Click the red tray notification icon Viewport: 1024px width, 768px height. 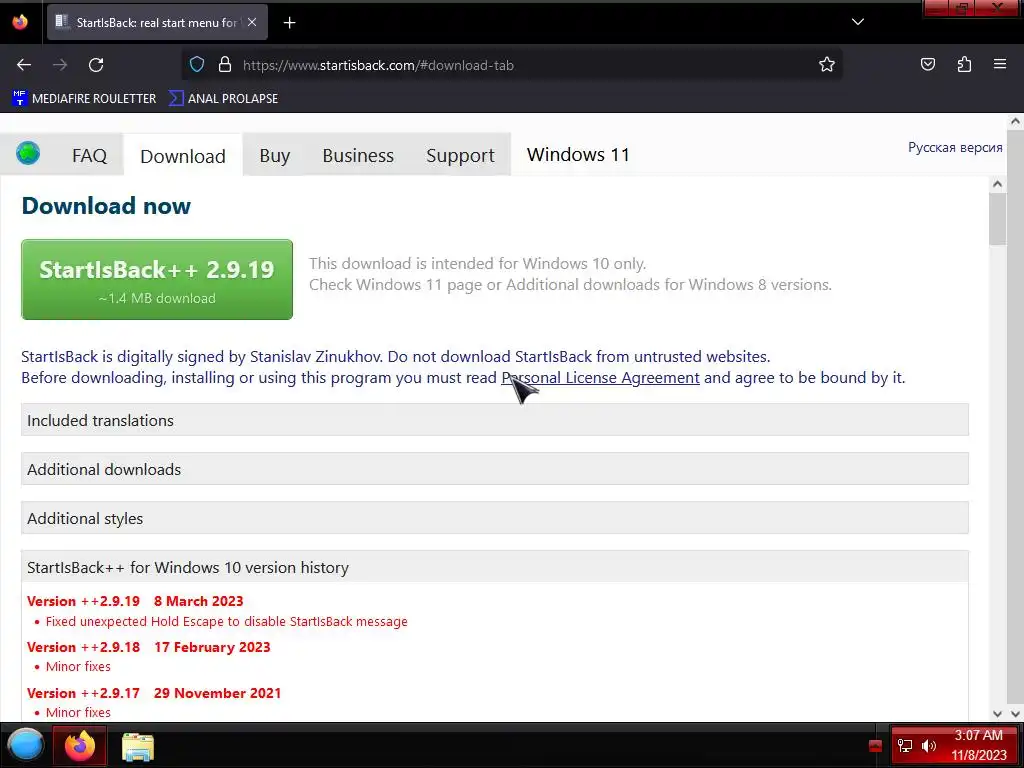tap(875, 746)
